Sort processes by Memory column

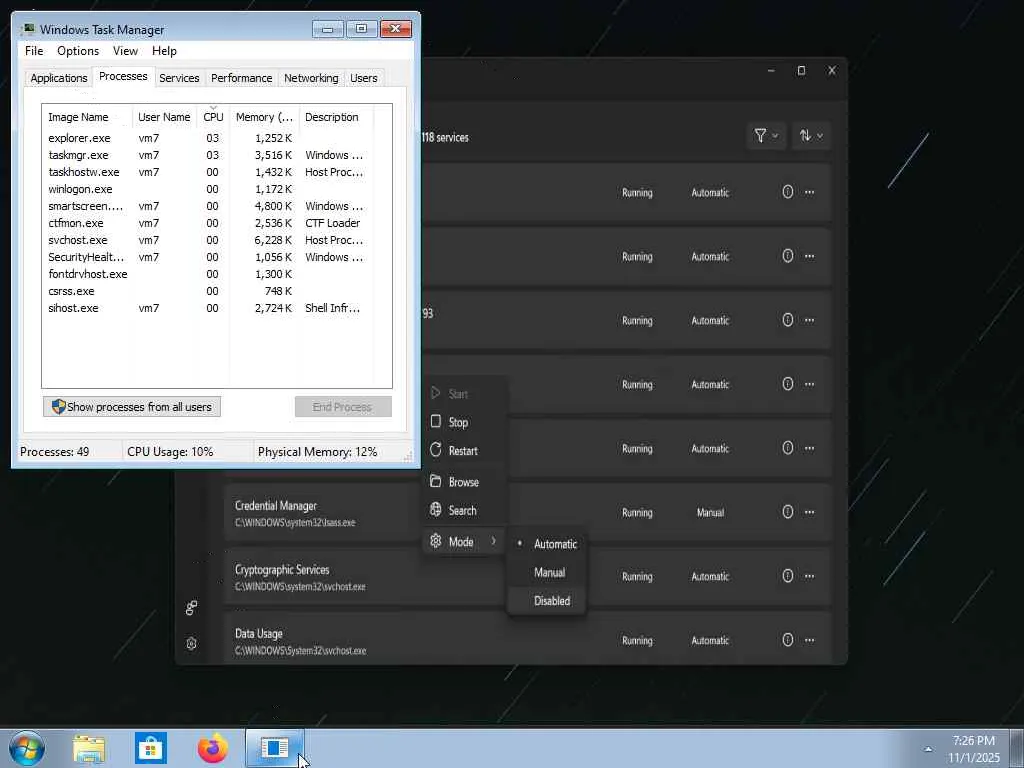click(x=264, y=117)
